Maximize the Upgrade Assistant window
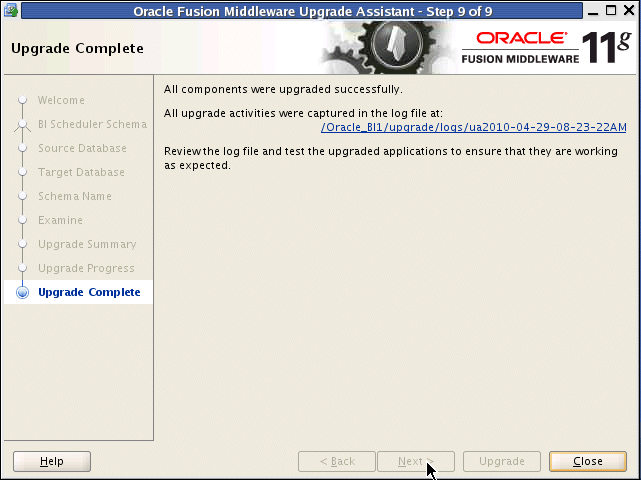Image resolution: width=641 pixels, height=480 pixels. pyautogui.click(x=611, y=11)
